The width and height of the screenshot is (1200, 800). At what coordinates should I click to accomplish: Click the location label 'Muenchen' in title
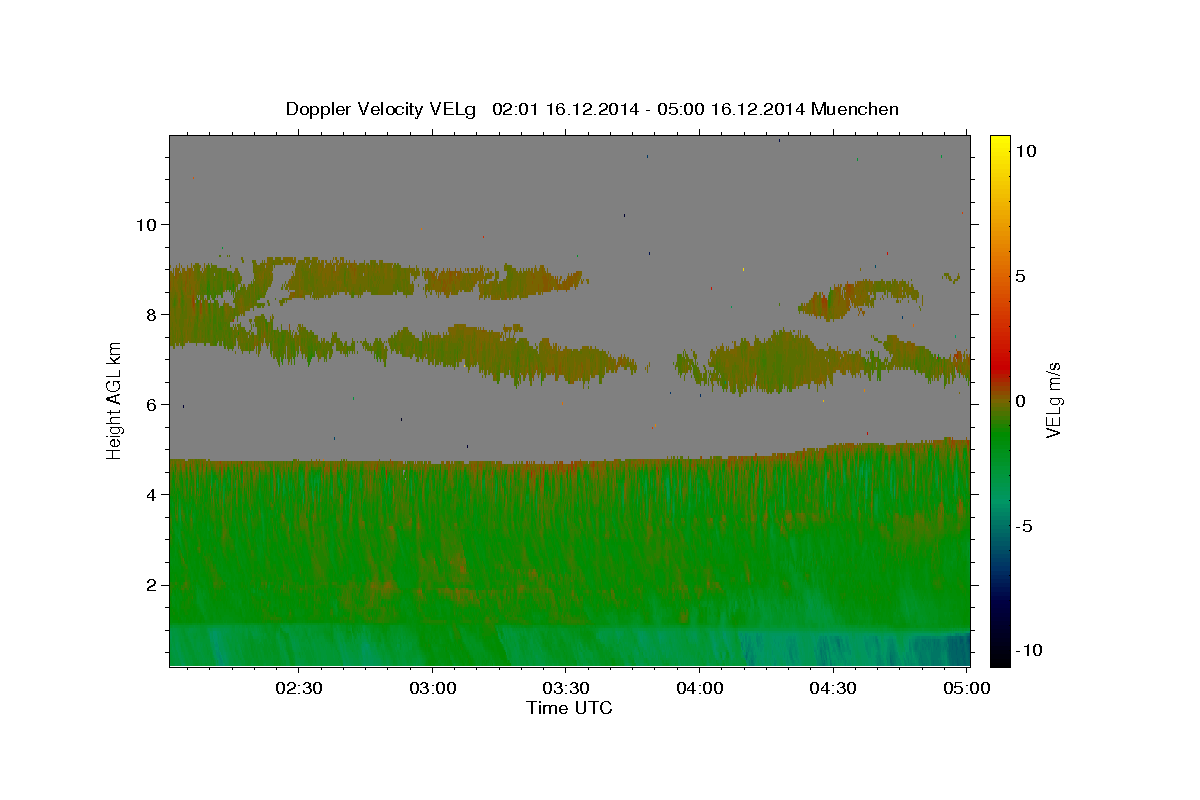(856, 109)
